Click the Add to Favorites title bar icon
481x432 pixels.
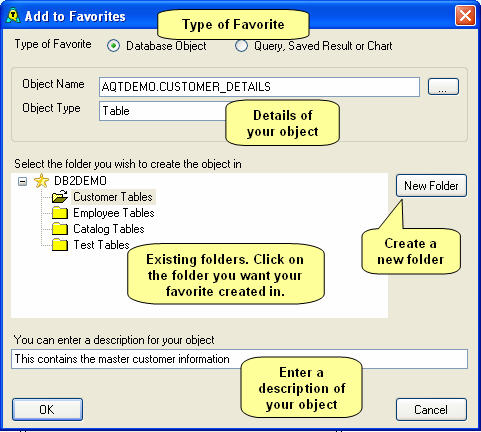tap(13, 16)
